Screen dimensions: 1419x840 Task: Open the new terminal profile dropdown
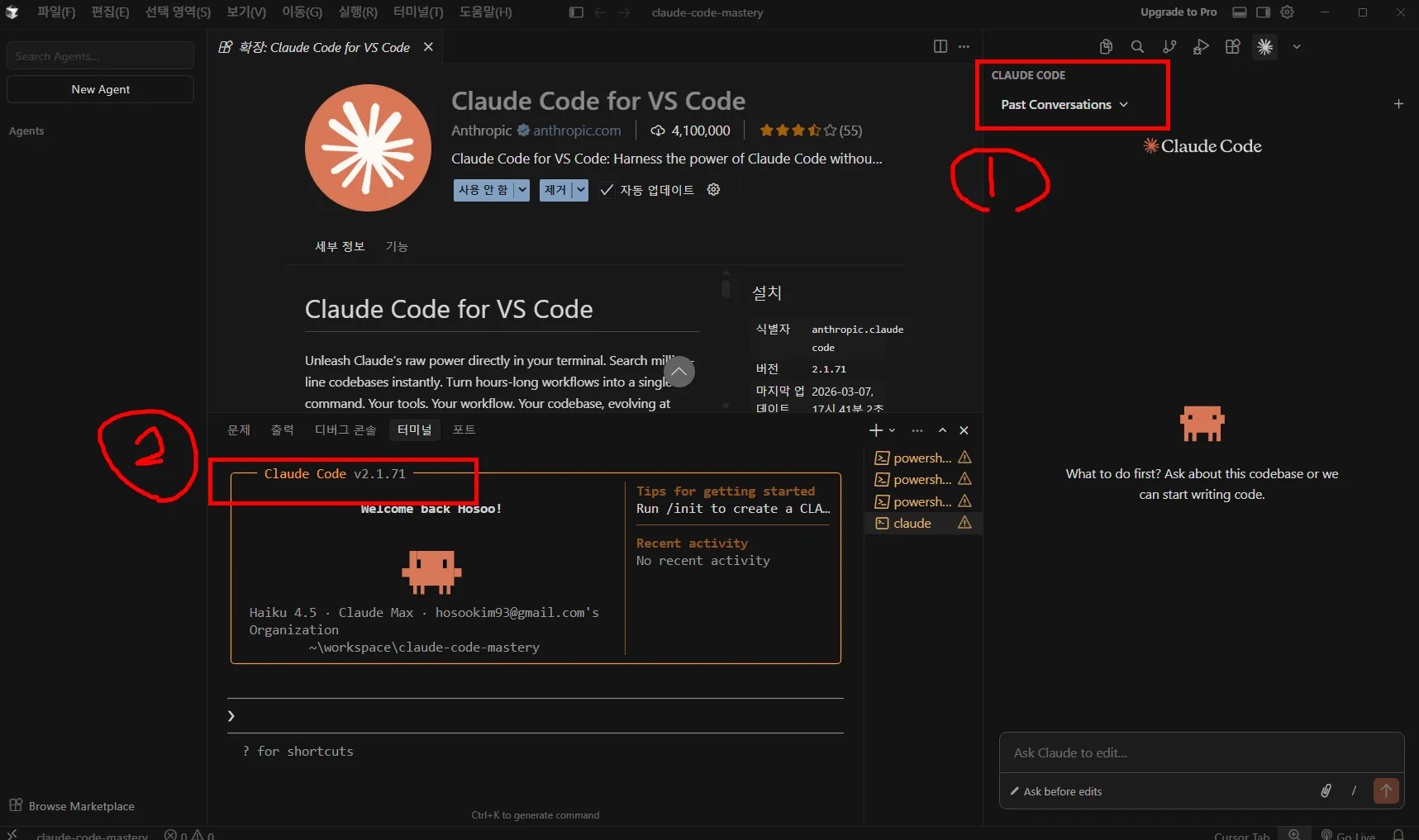[x=893, y=430]
